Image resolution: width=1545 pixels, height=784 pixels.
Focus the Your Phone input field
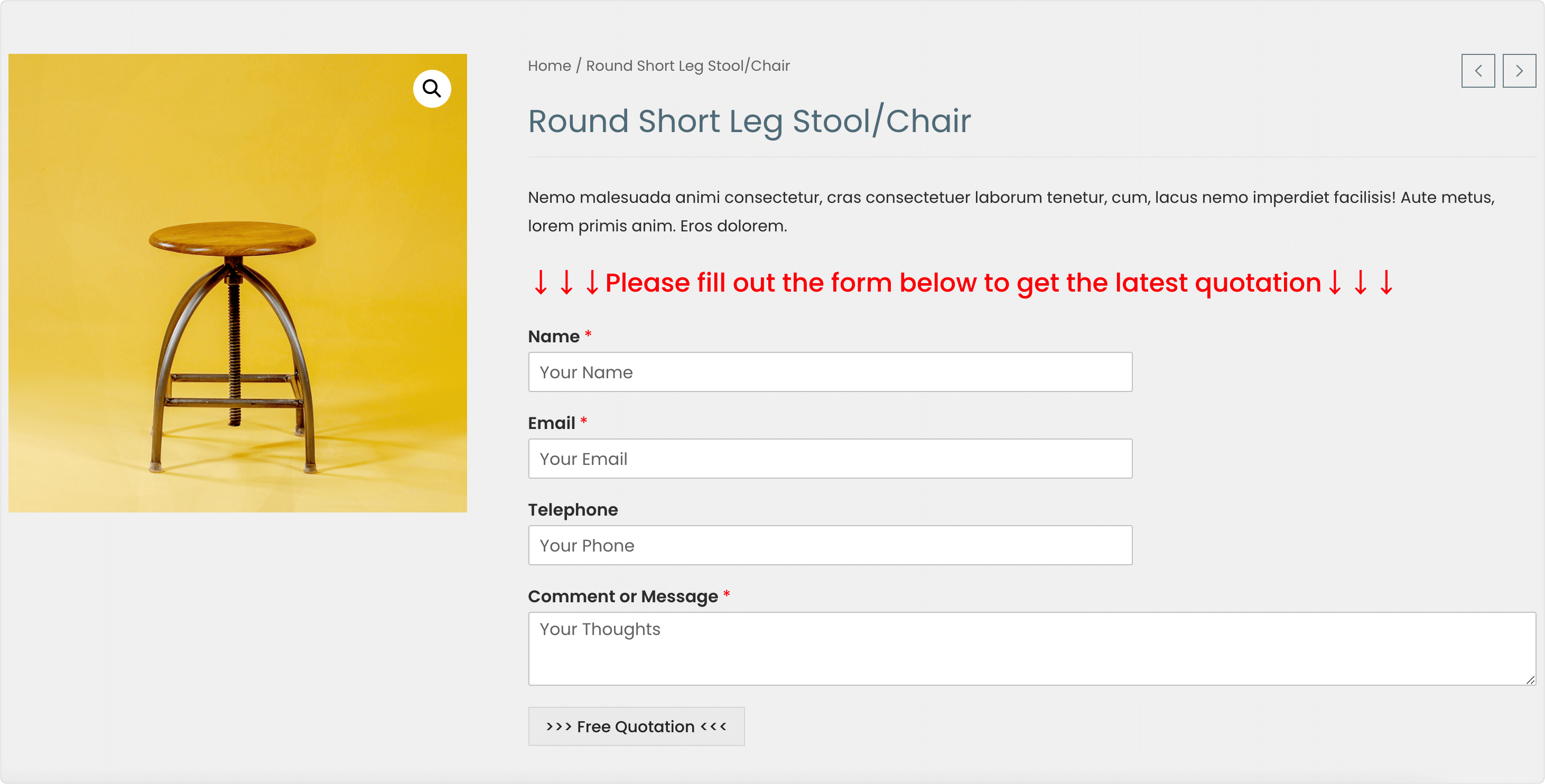(x=830, y=545)
